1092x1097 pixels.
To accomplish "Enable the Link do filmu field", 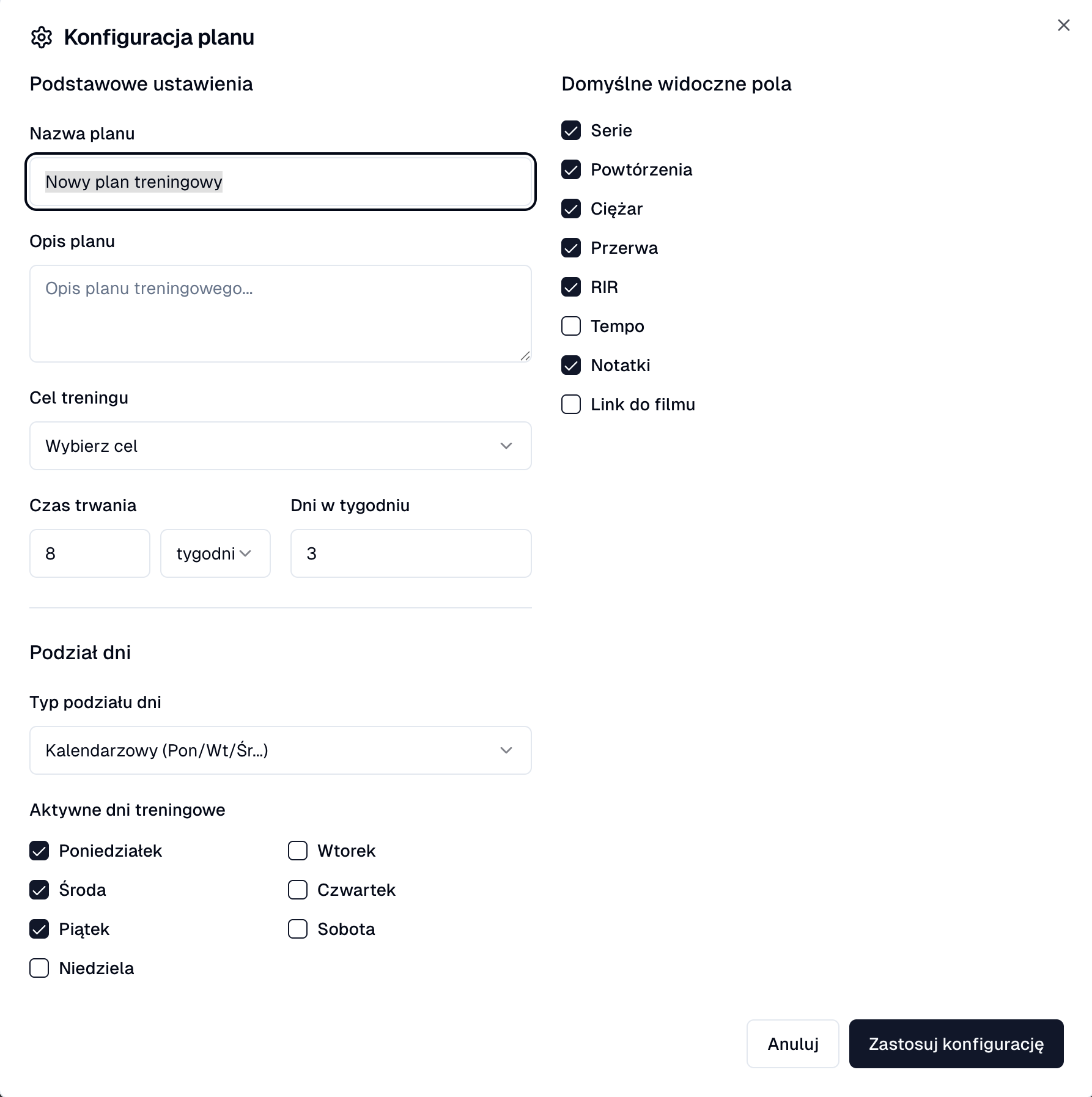I will tap(570, 404).
